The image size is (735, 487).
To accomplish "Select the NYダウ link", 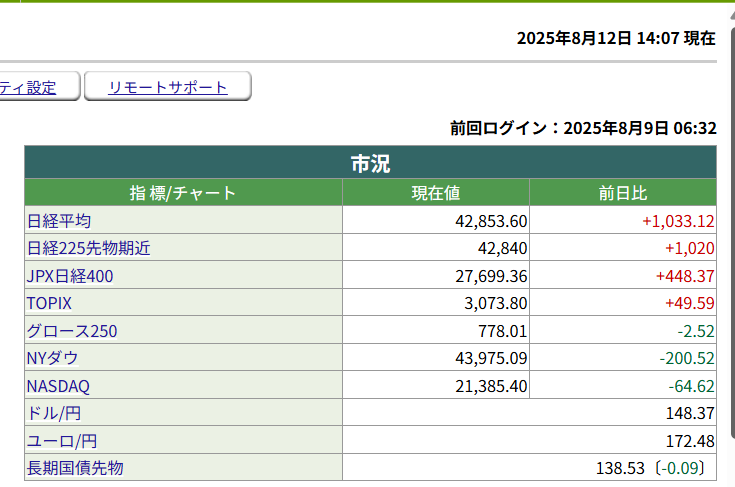I will (x=53, y=358).
